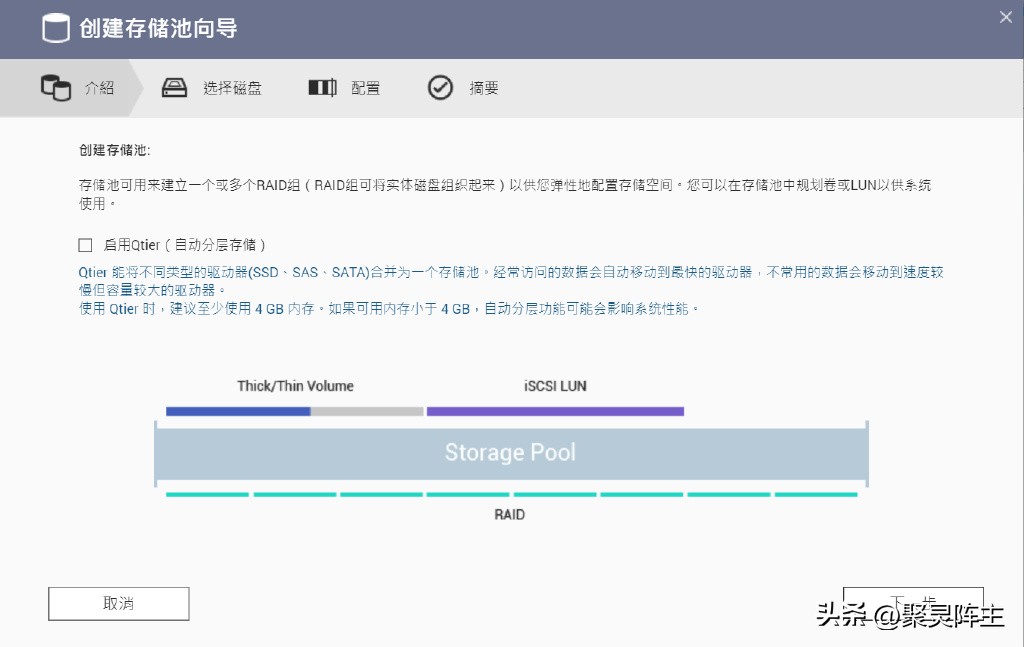Select the stacked-pools icon on the 介绍 step

click(55, 88)
